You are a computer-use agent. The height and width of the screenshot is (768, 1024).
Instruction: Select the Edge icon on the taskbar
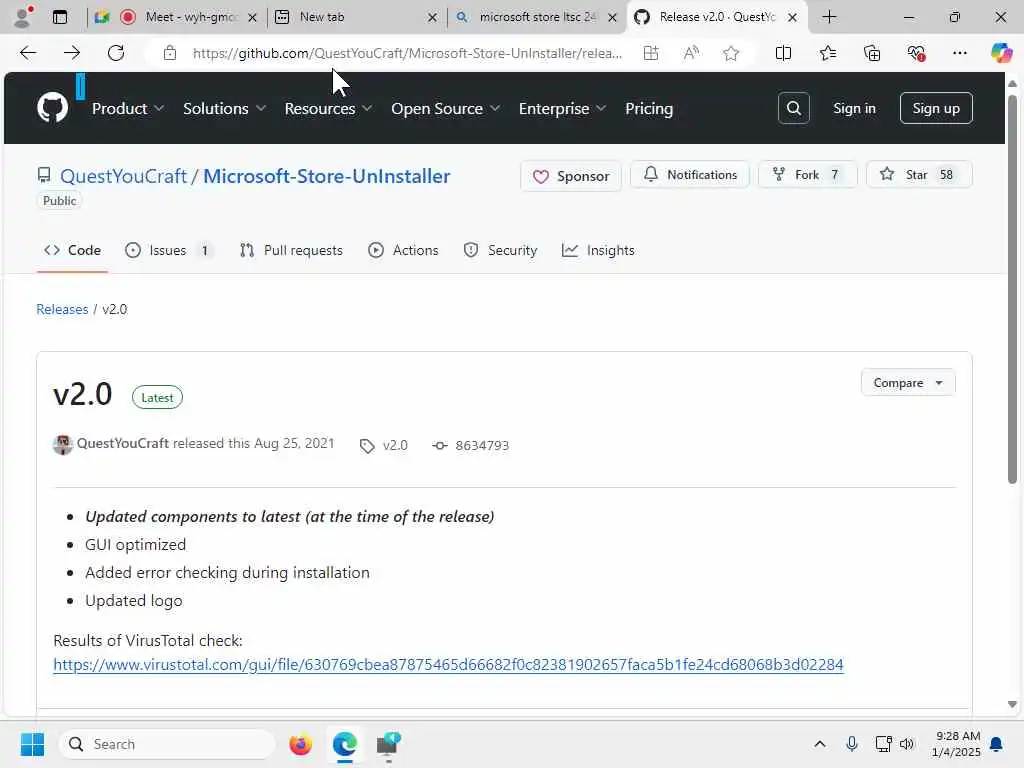(x=344, y=744)
